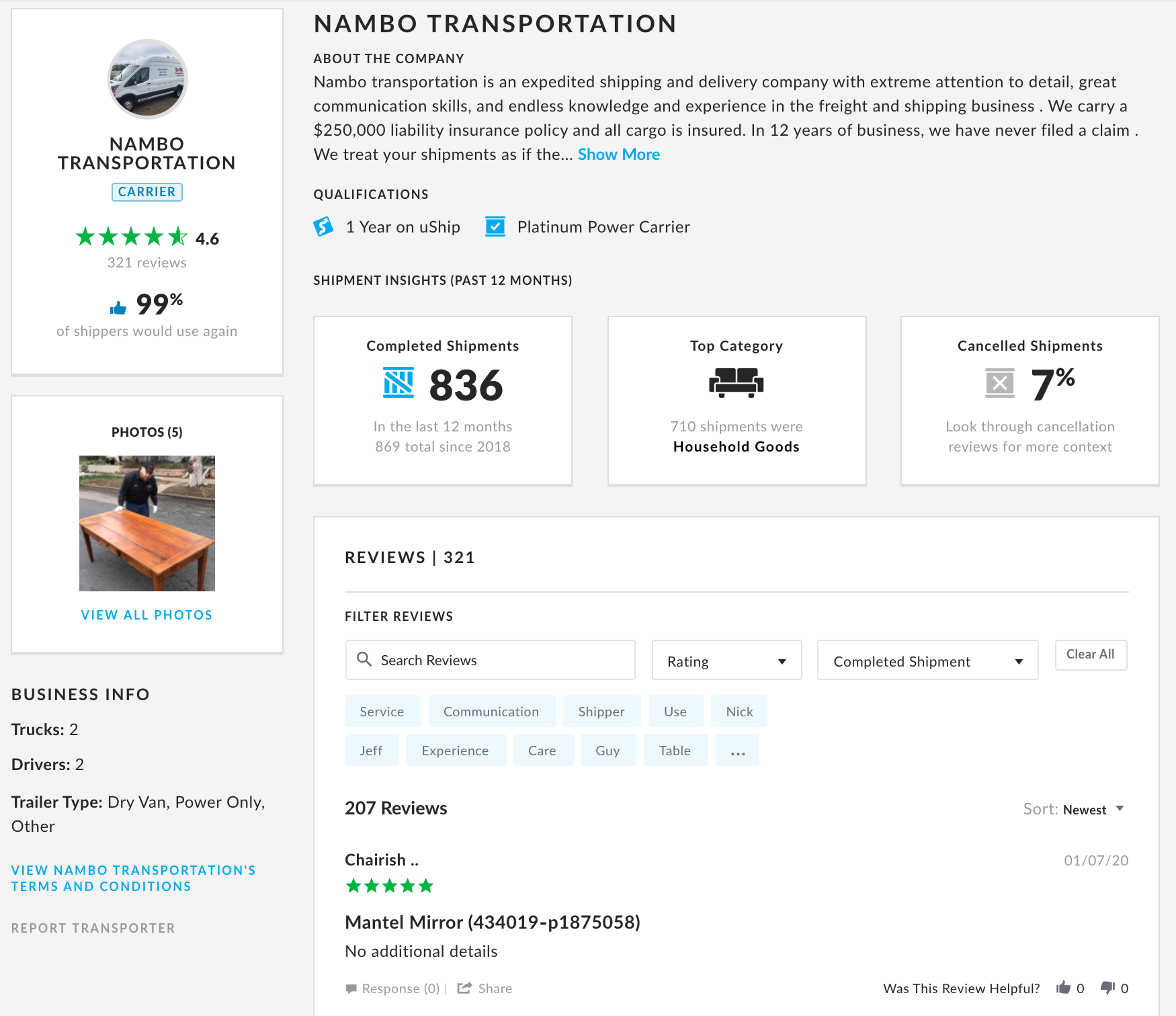This screenshot has width=1176, height=1016.
Task: Expand more filter tags via the ellipsis chip
Action: [x=737, y=750]
